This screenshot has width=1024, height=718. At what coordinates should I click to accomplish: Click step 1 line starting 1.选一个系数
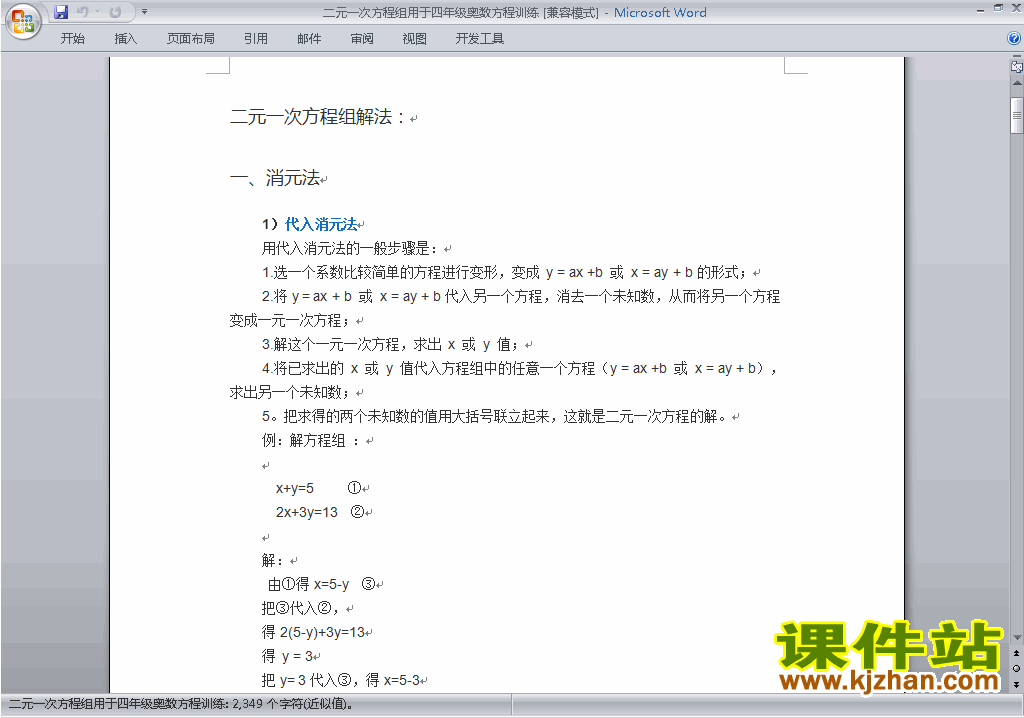click(504, 272)
